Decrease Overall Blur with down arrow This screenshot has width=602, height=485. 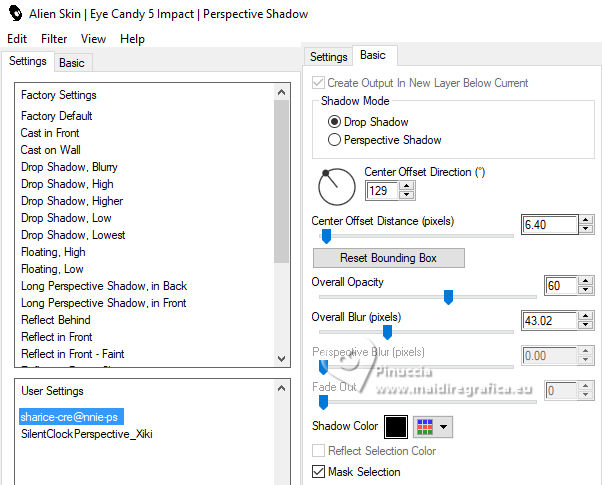point(585,325)
